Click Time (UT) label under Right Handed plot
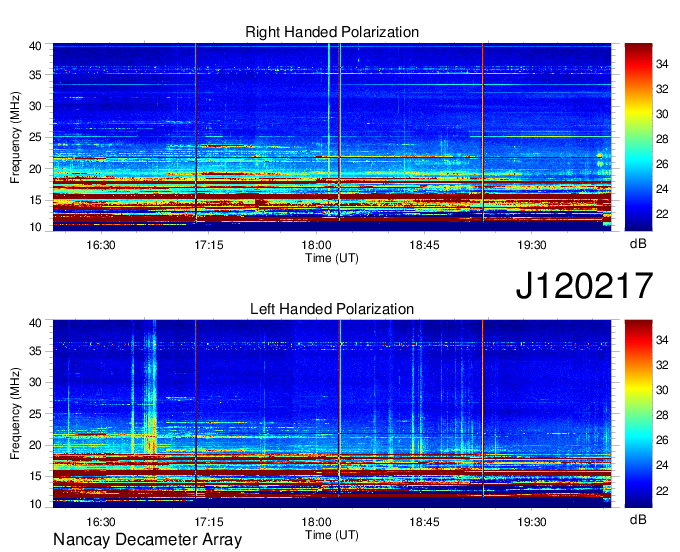 coord(332,258)
